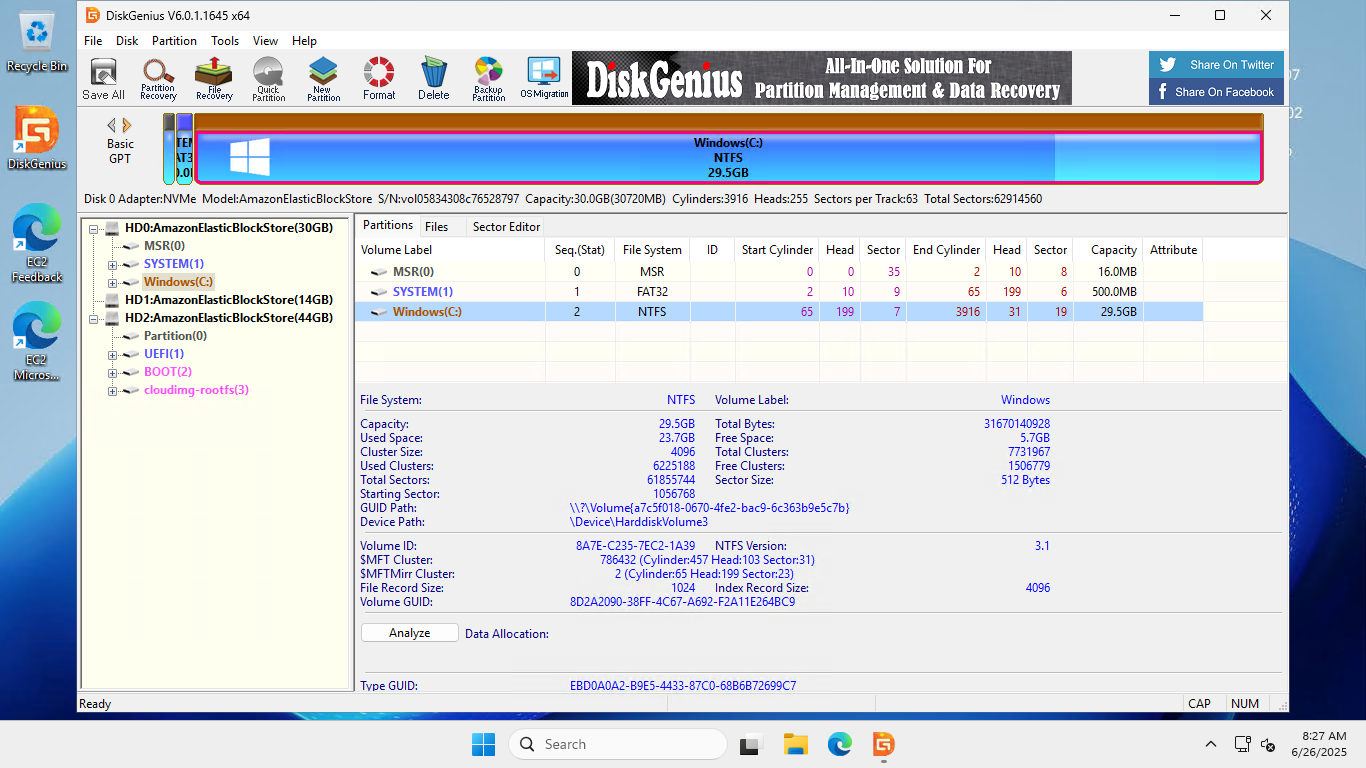
Task: Show hidden system tray icons
Action: (1211, 744)
